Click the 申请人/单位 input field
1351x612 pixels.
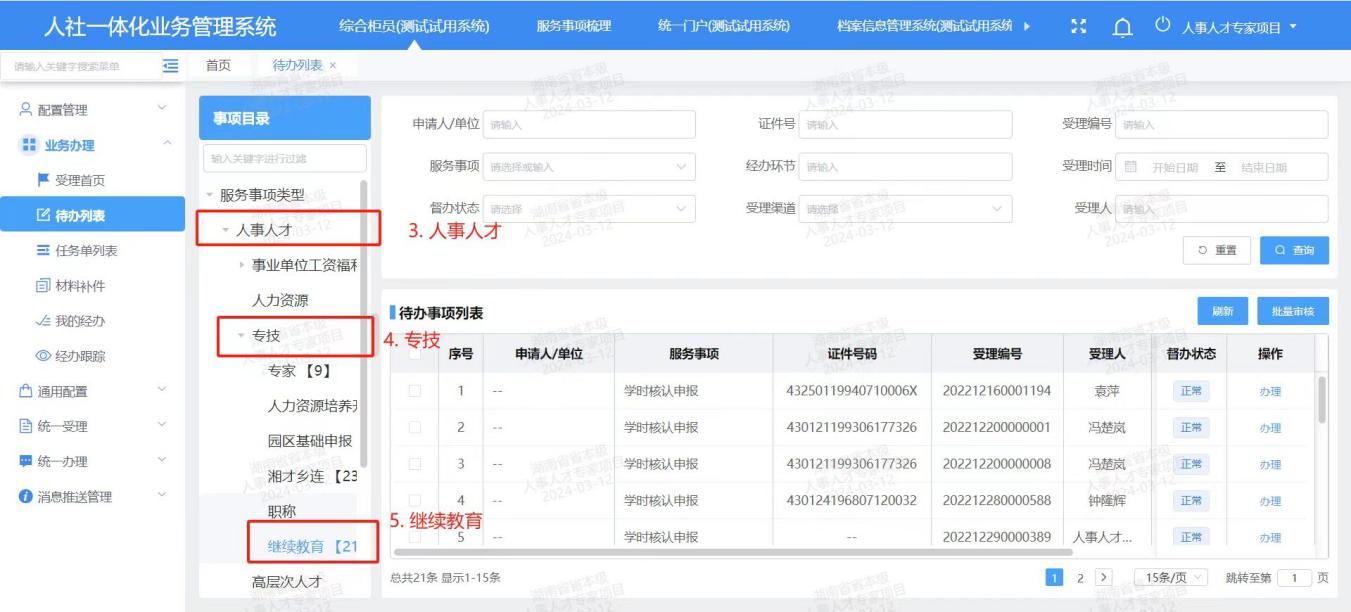tap(589, 125)
